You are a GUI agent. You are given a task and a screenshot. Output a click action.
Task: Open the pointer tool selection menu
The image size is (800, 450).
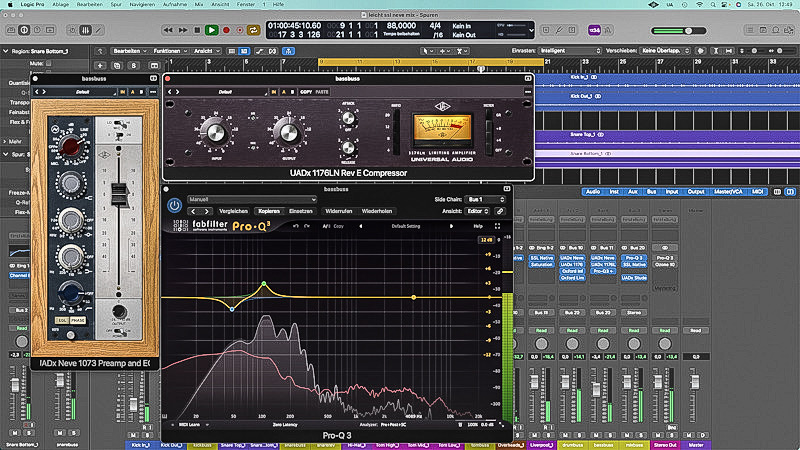tap(426, 51)
